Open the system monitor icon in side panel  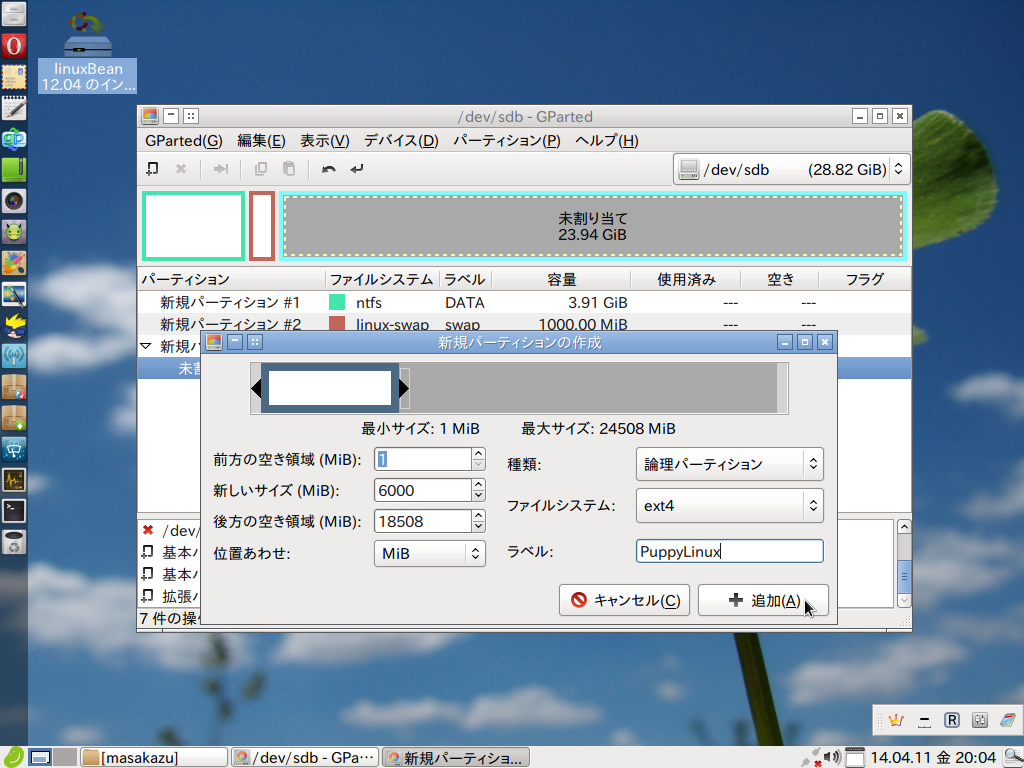[14, 480]
